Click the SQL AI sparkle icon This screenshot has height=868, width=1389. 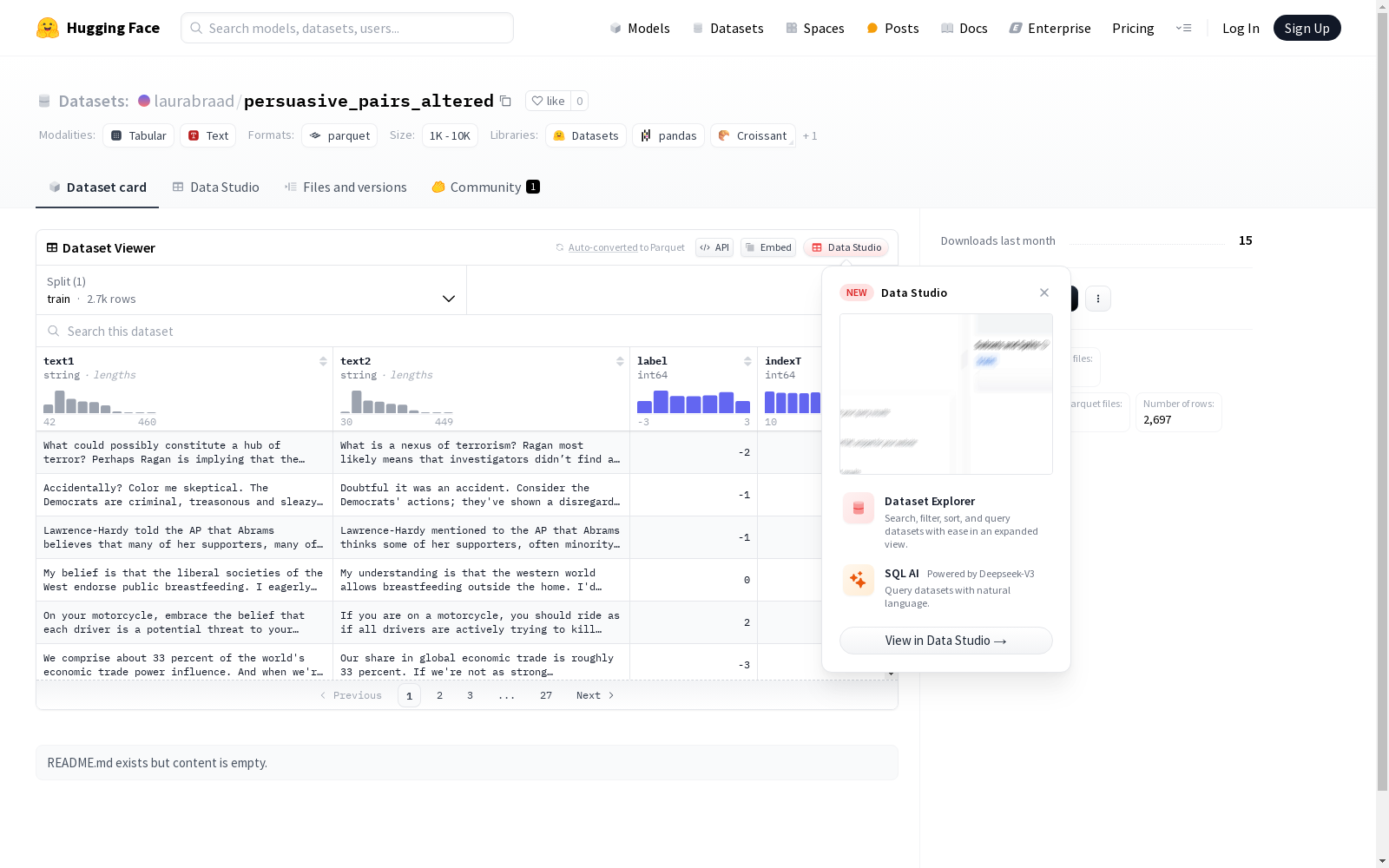859,580
